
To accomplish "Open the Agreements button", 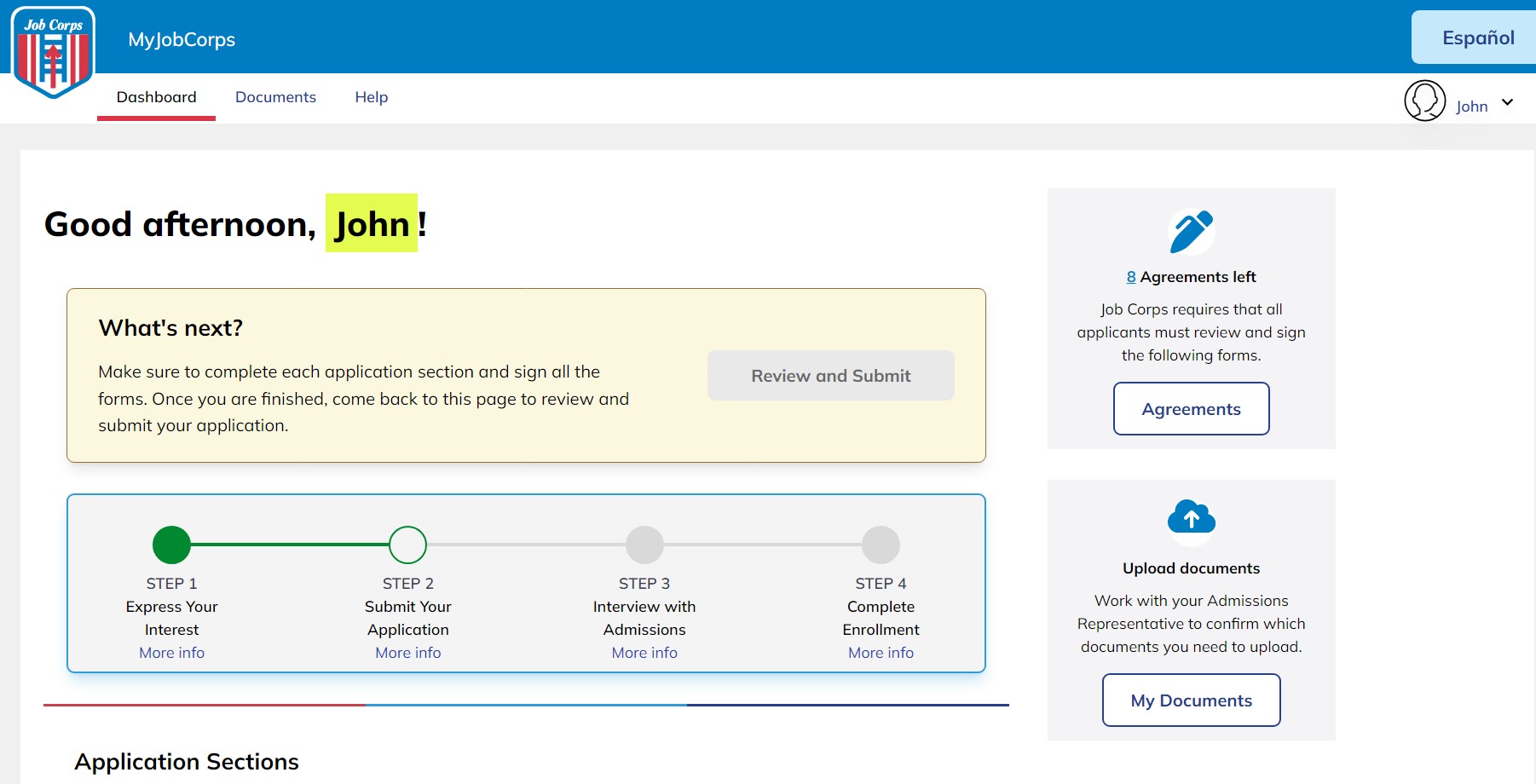I will 1191,409.
